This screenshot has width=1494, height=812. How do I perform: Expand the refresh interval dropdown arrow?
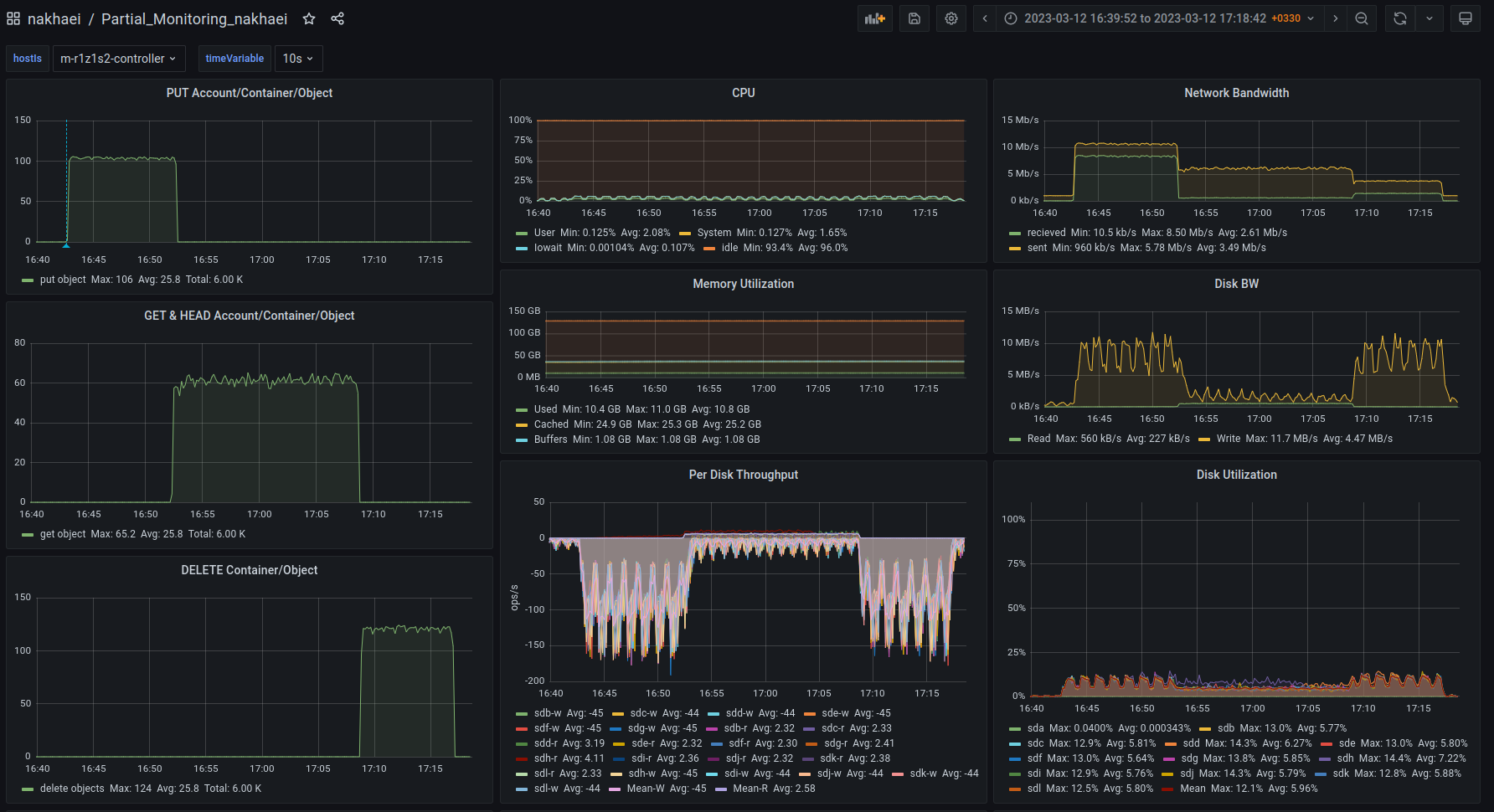coord(1430,18)
